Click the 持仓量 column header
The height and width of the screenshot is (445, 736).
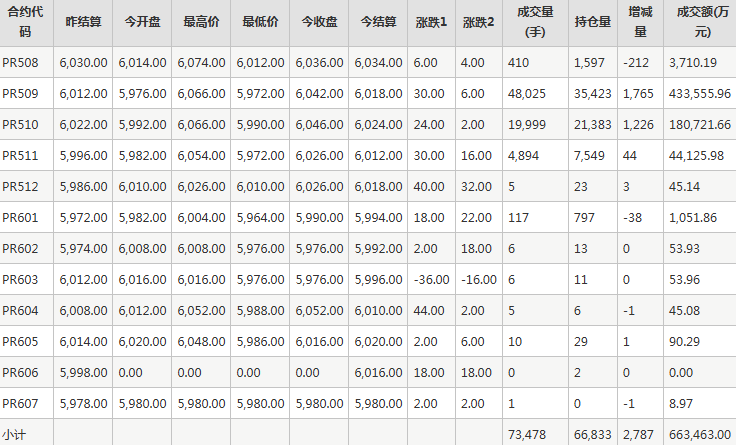593,22
